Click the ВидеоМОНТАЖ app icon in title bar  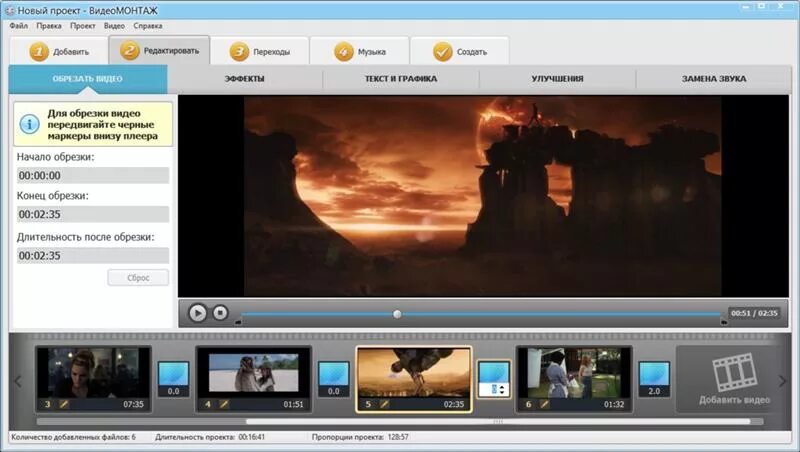coord(9,10)
